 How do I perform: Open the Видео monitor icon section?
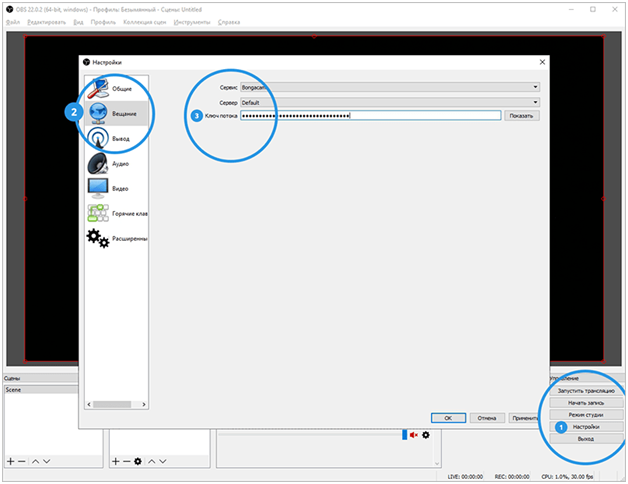point(98,188)
